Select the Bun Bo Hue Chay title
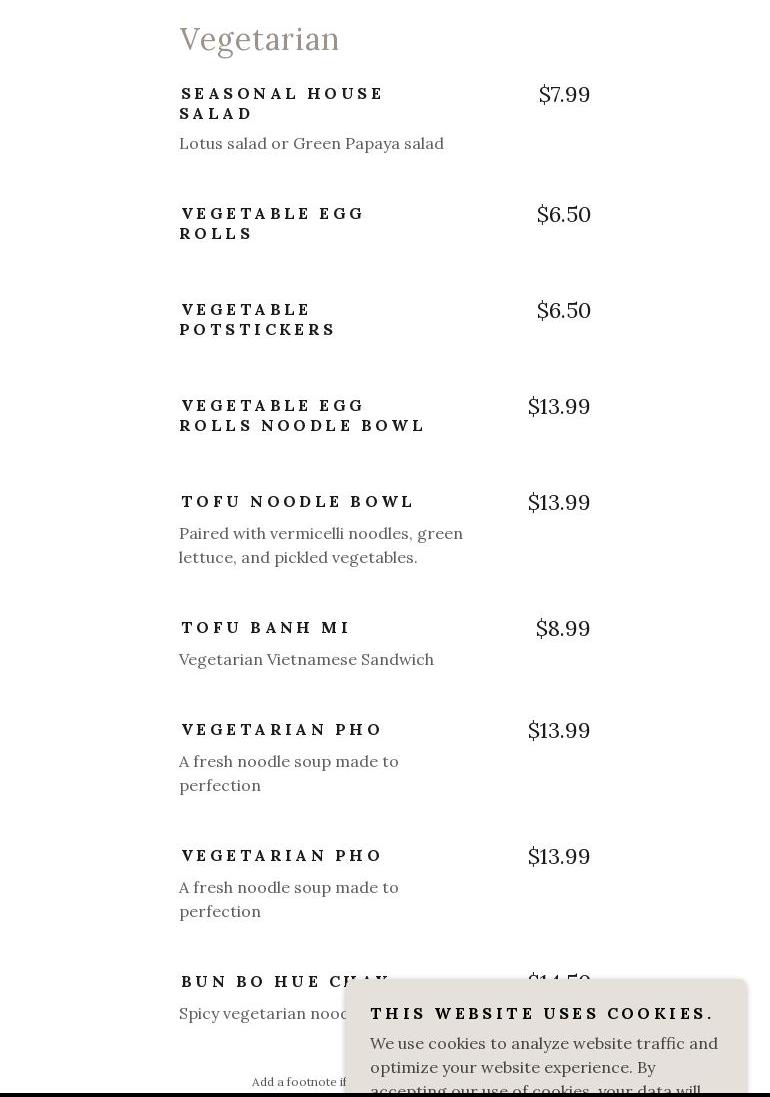 coord(262,981)
